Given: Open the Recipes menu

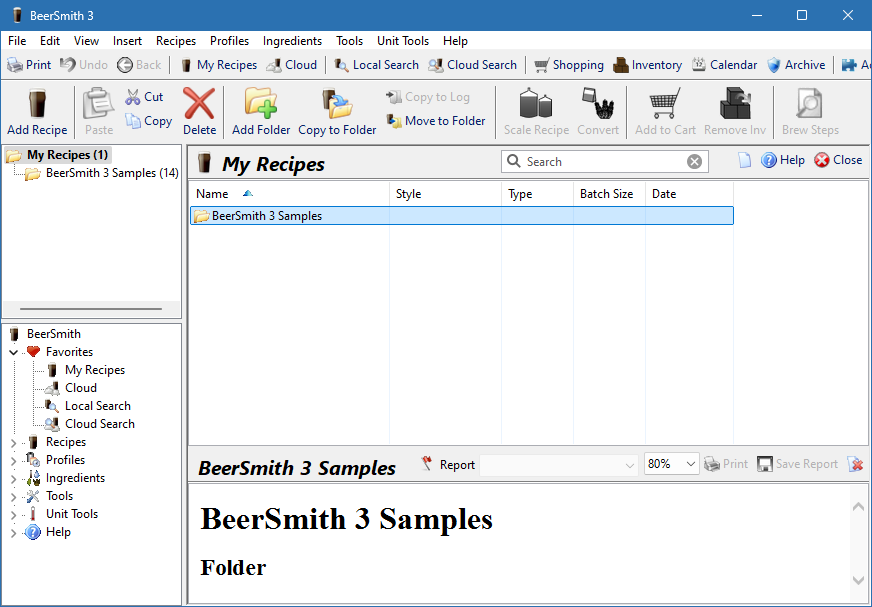Looking at the screenshot, I should pyautogui.click(x=176, y=41).
